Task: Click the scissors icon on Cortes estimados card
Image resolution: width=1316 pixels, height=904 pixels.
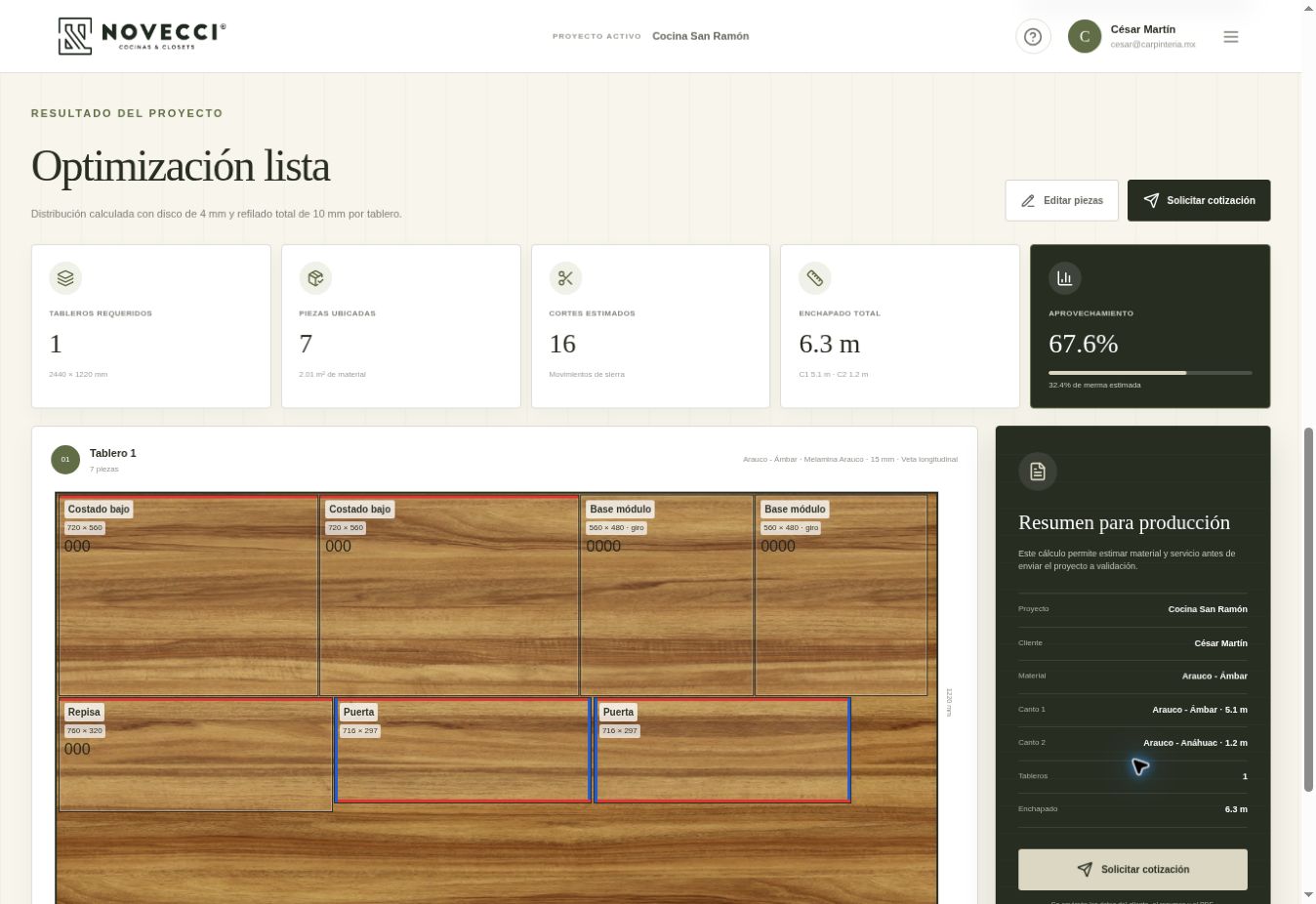Action: pyautogui.click(x=565, y=278)
